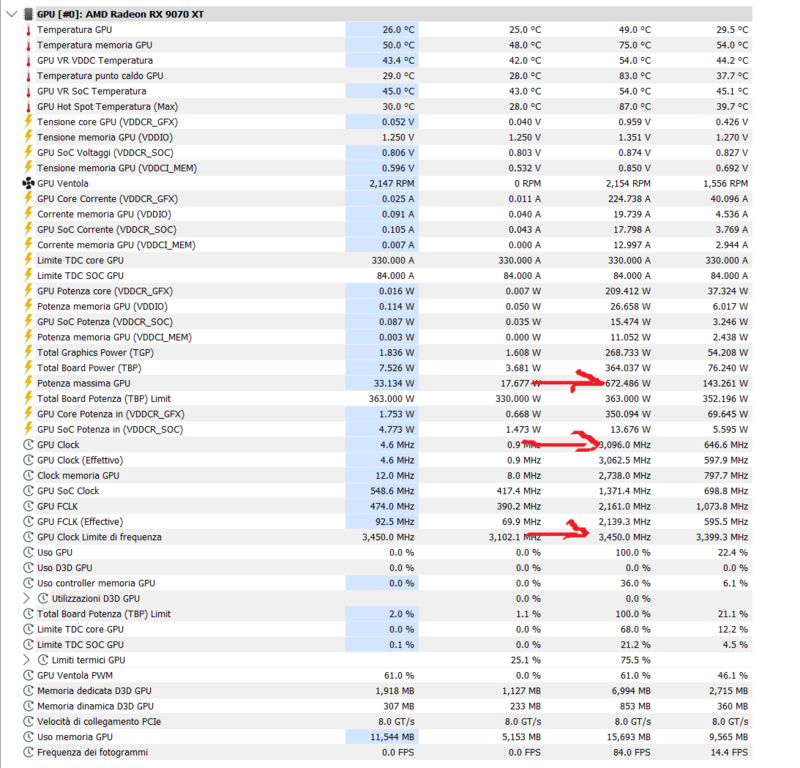Click the average value 1,556 RPM
Image resolution: width=800 pixels, height=768 pixels.
point(726,183)
